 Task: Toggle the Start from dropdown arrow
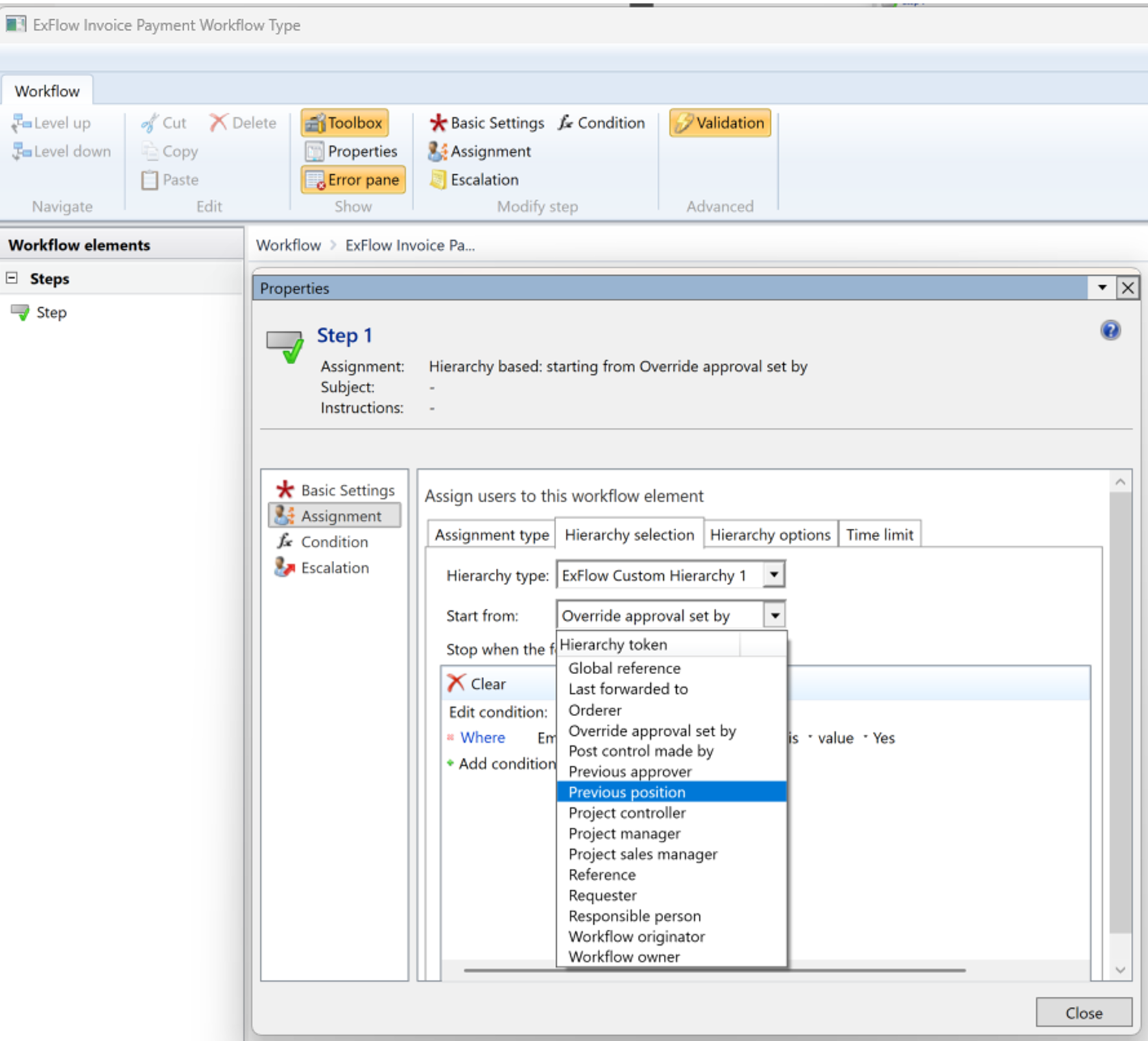tap(775, 615)
